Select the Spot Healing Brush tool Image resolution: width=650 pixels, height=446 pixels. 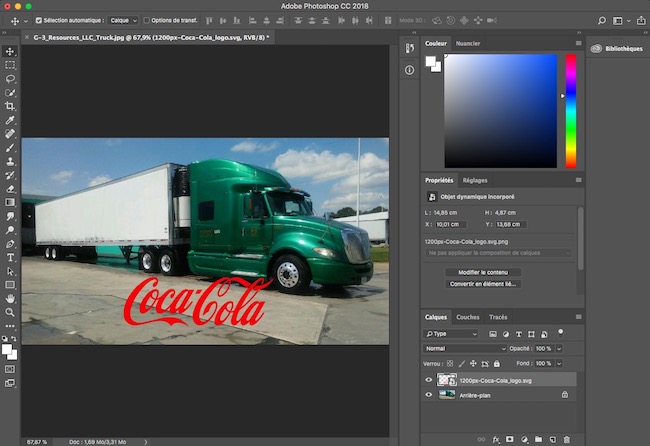point(10,134)
